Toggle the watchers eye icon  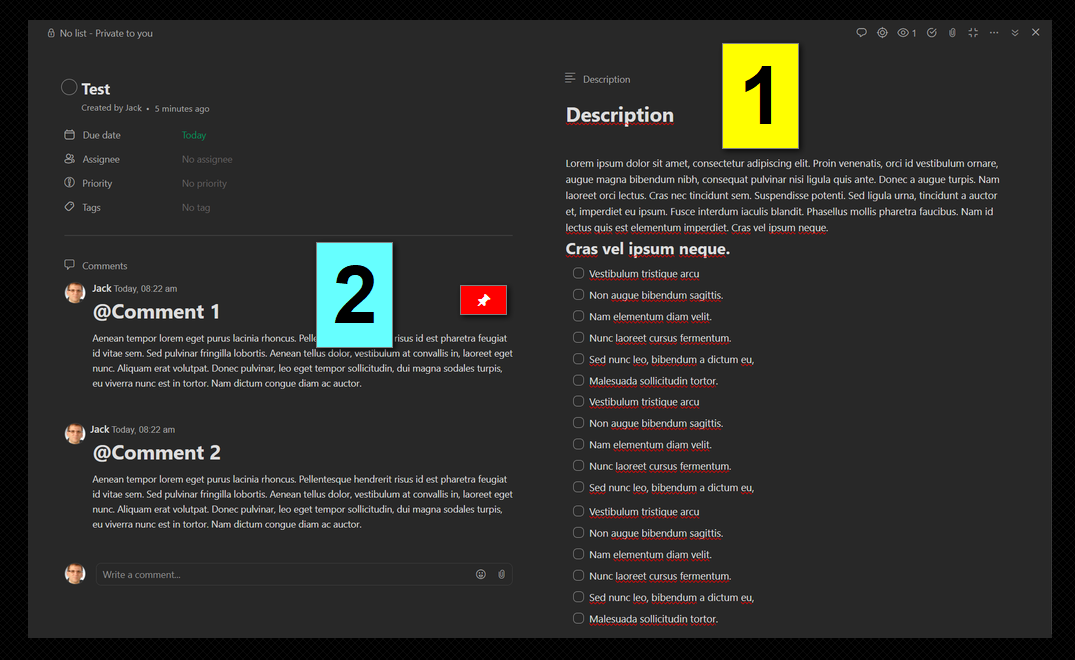(906, 32)
